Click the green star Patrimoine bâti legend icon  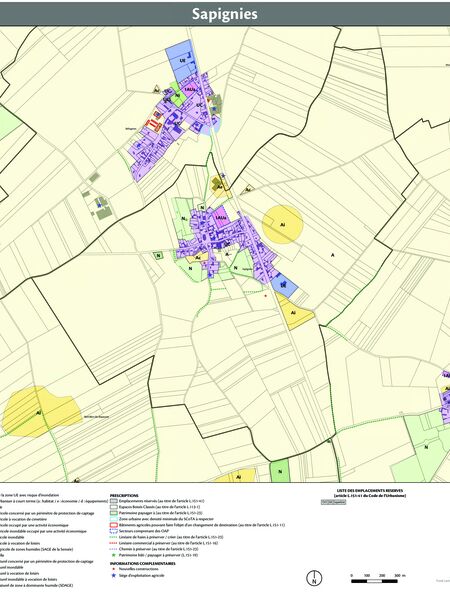[x=113, y=554]
